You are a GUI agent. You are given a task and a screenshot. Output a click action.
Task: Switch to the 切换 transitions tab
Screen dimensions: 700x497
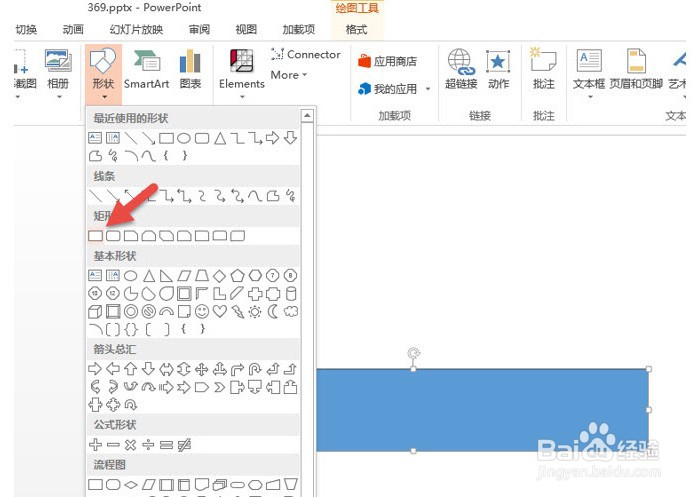26,29
